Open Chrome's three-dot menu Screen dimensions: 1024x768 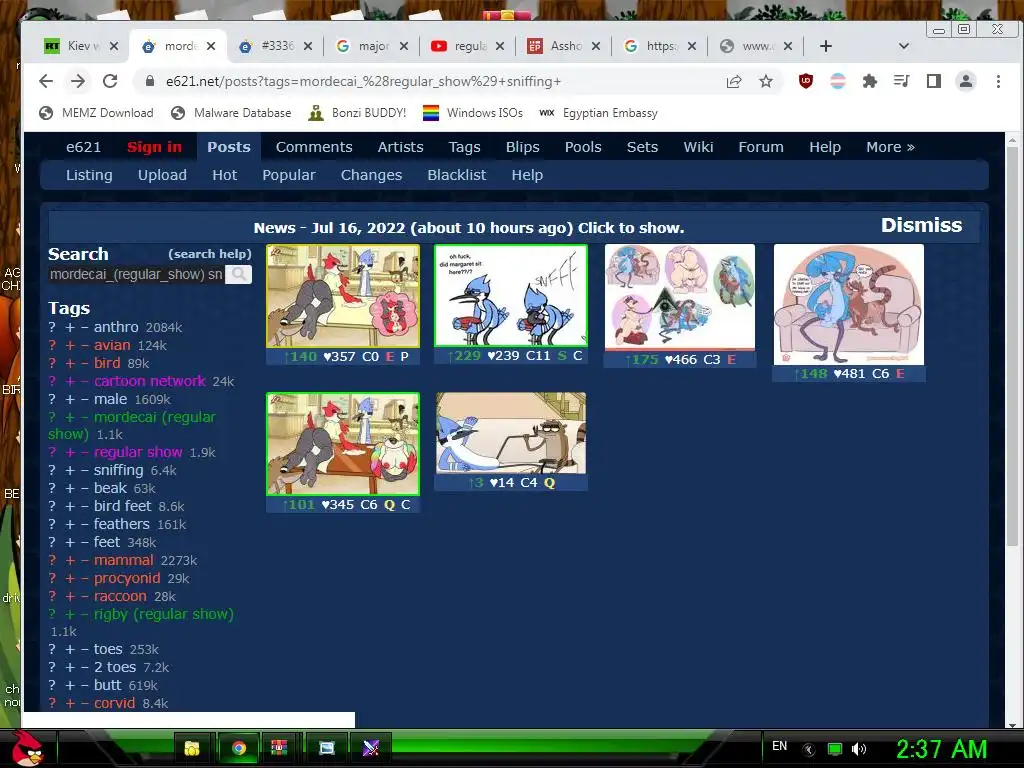coord(998,81)
